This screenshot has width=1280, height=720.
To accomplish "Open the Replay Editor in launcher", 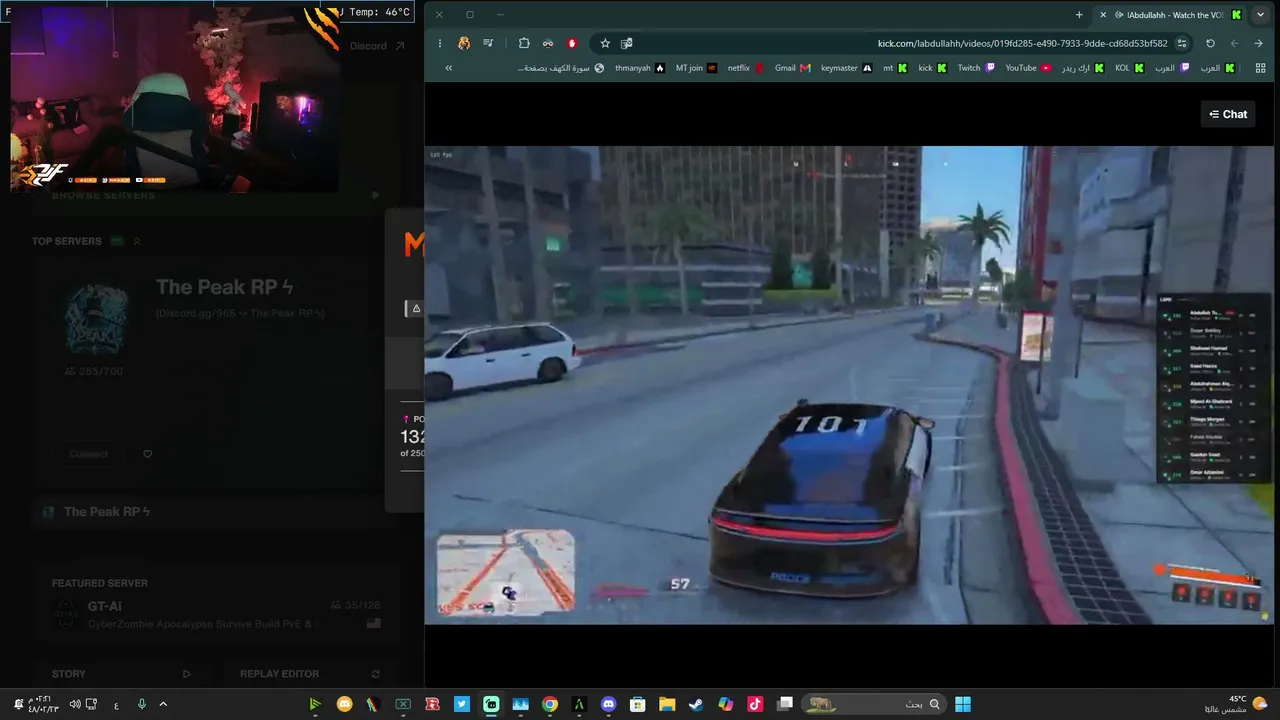I will pyautogui.click(x=310, y=674).
